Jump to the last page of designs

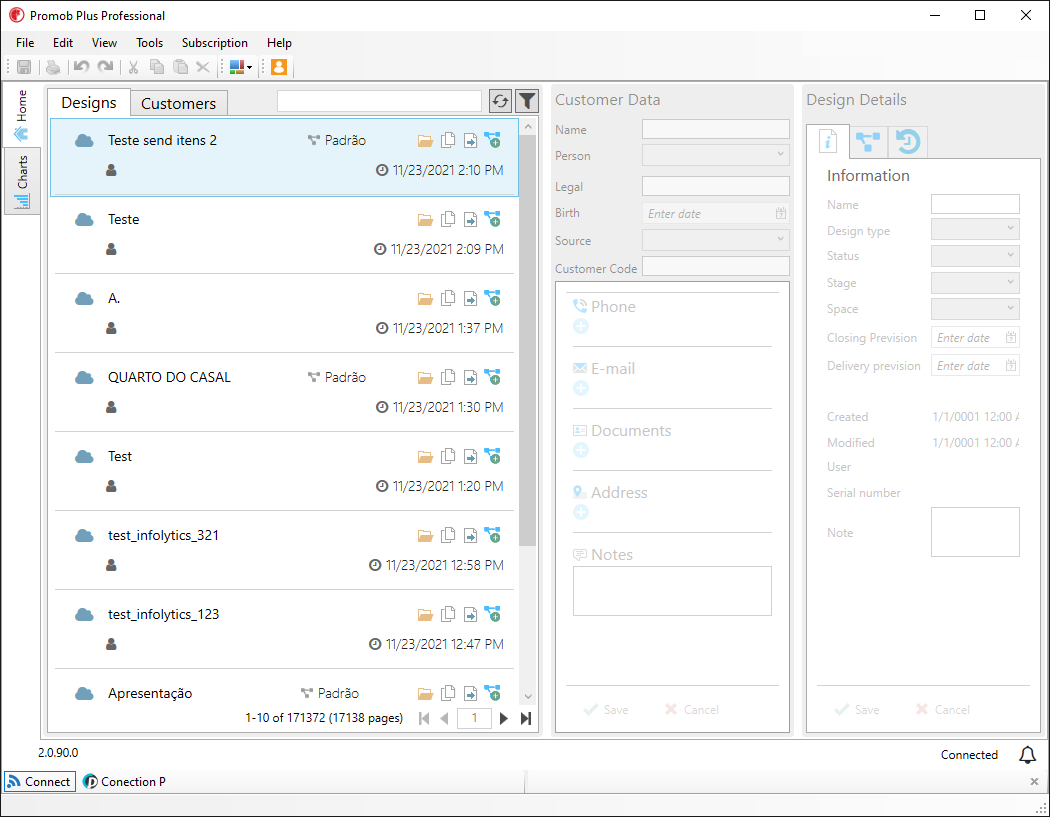coord(526,719)
